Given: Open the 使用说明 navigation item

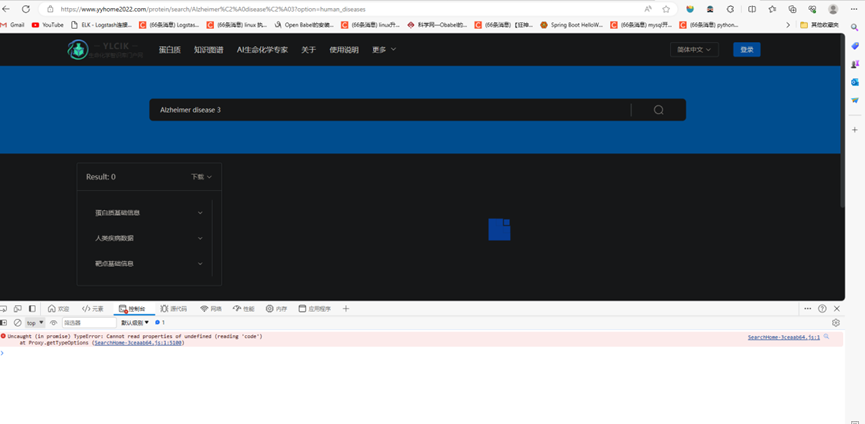Looking at the screenshot, I should pos(344,50).
